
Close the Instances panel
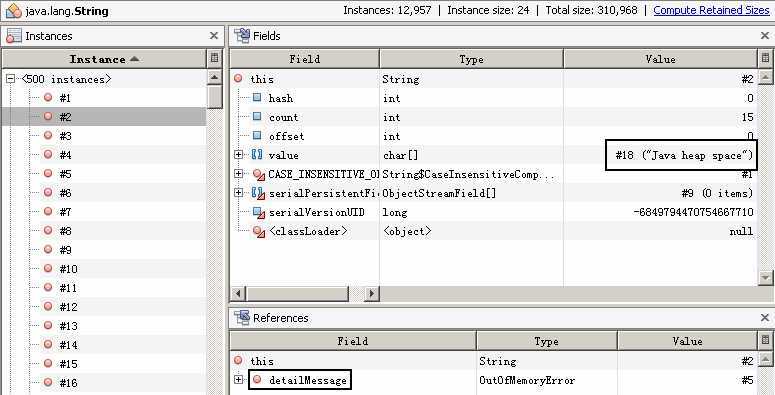214,36
